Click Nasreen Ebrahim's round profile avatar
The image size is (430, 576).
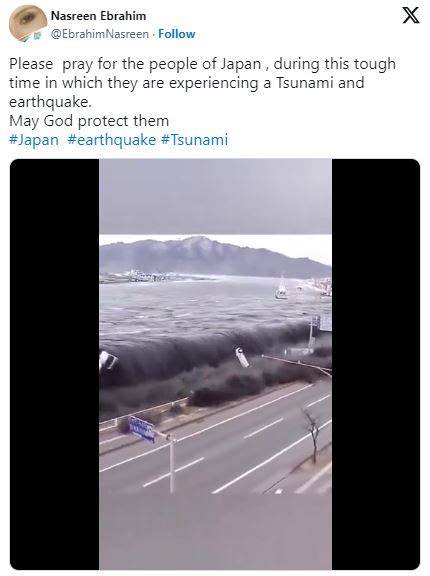tap(27, 22)
